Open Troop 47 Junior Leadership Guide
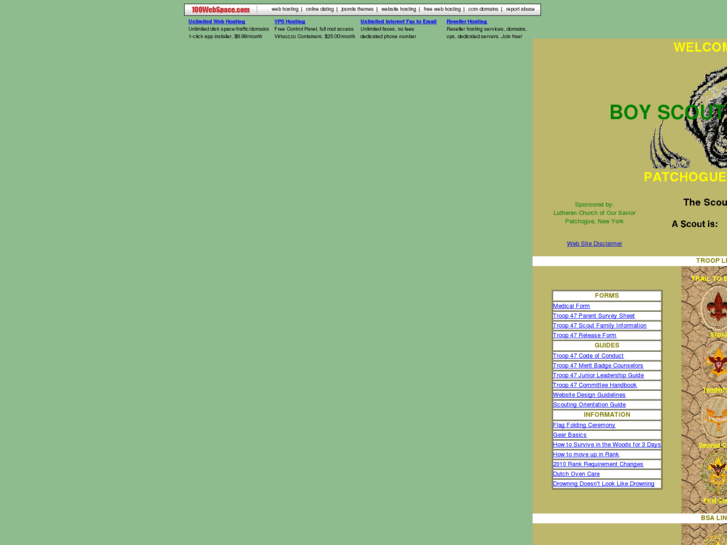This screenshot has height=545, width=727. click(x=598, y=375)
